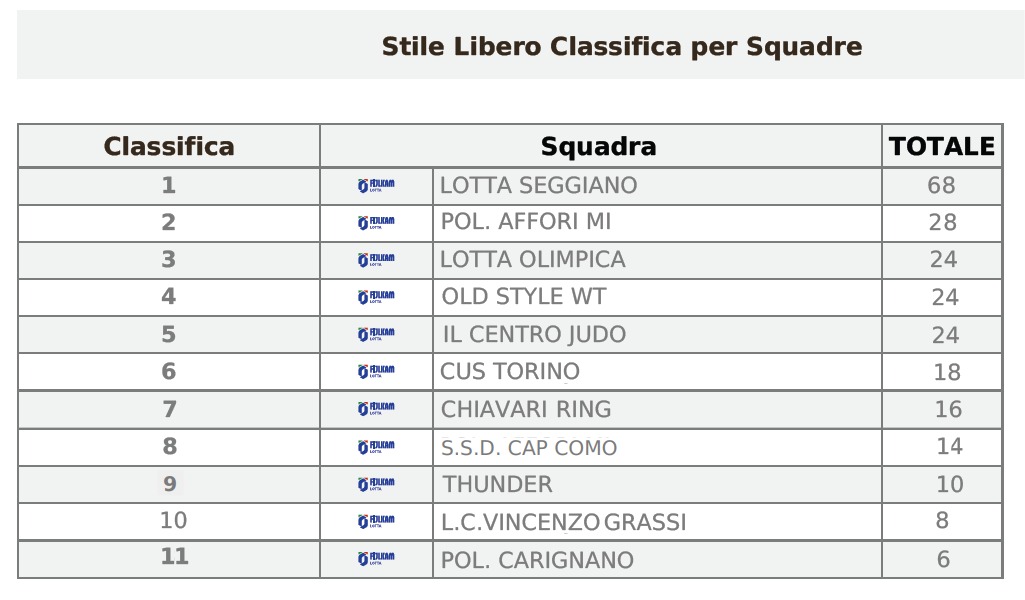1025x600 pixels.
Task: Click the team logo for OLD STYLE WT
Action: coord(376,297)
